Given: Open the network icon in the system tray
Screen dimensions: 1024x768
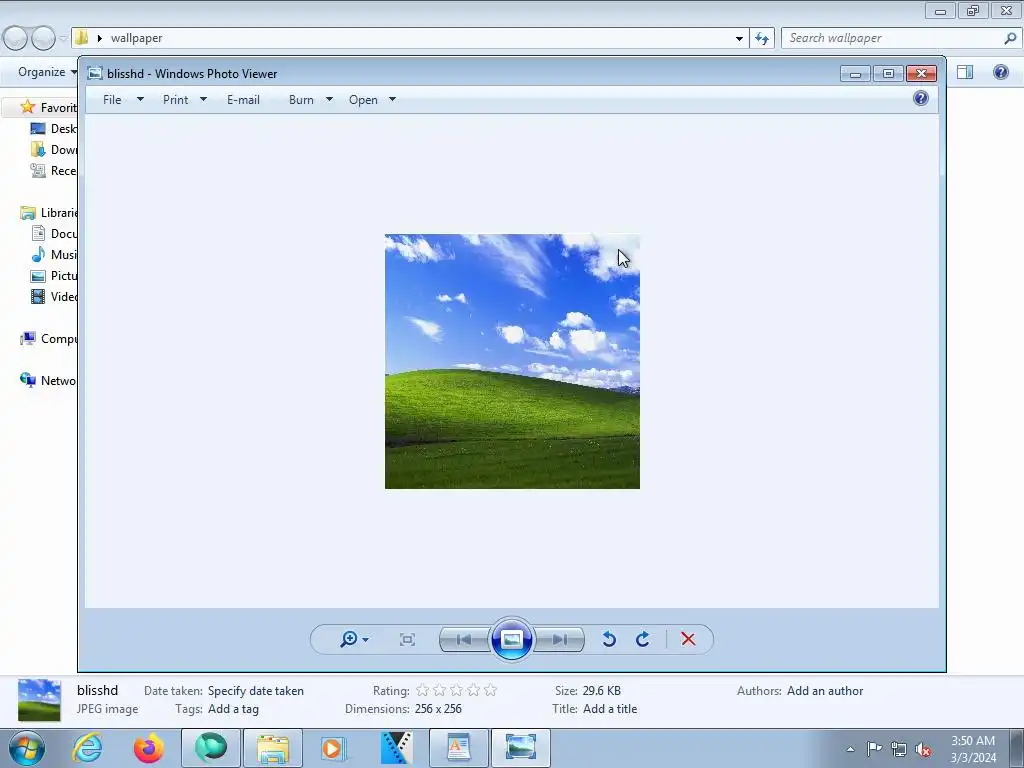Looking at the screenshot, I should tap(899, 749).
